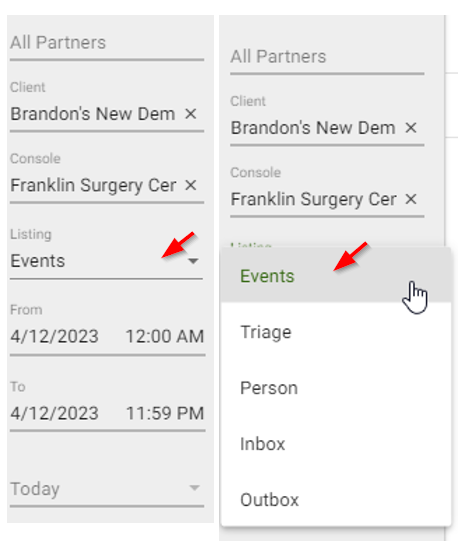Edit the From time 12:00 AM
The height and width of the screenshot is (560, 466).
[x=165, y=336]
